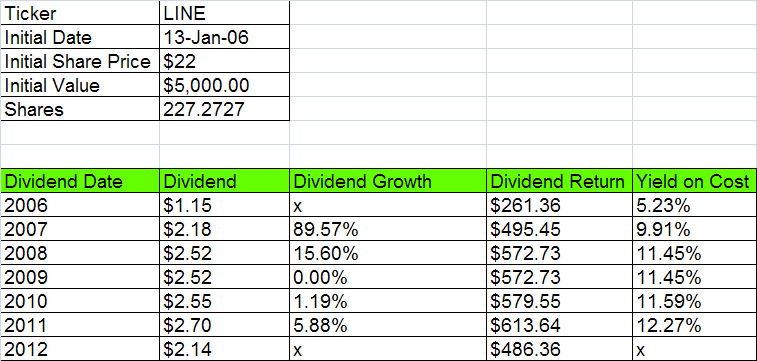Select the $22 share price cell
757x361 pixels.
click(224, 61)
